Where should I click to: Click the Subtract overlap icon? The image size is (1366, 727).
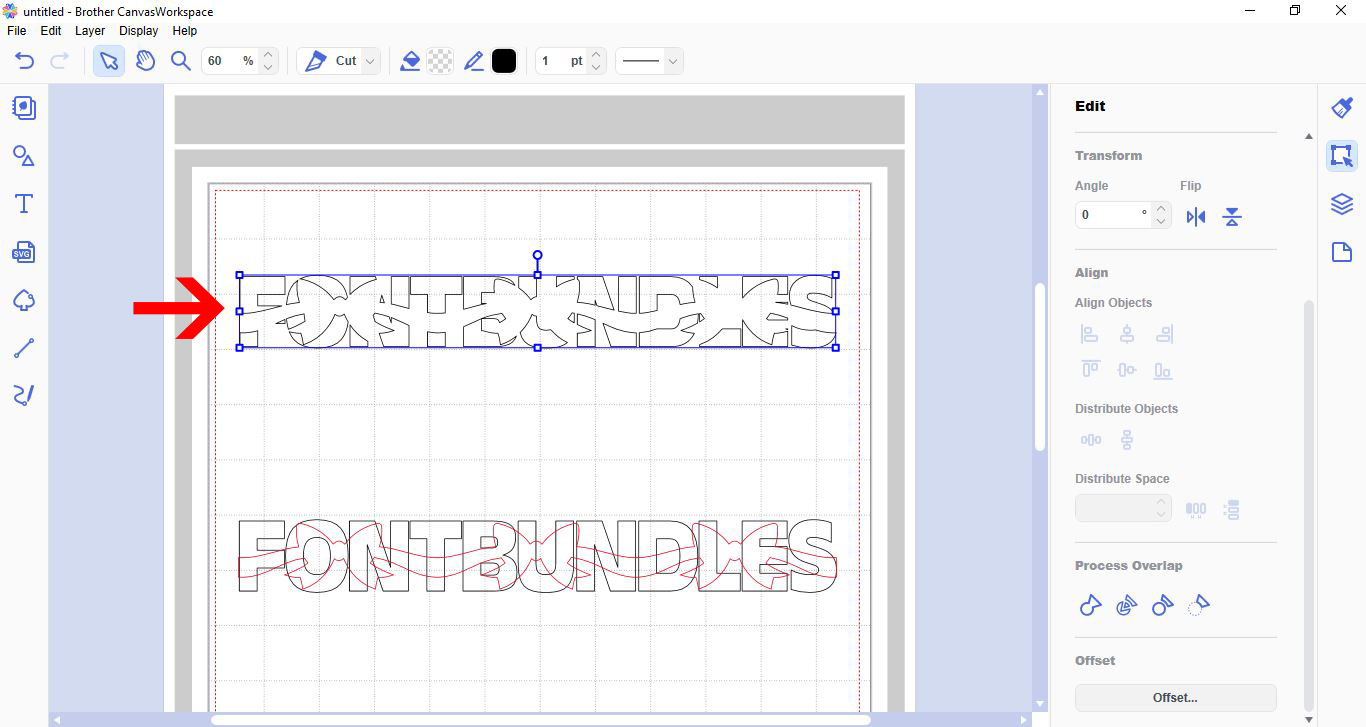[x=1162, y=605]
